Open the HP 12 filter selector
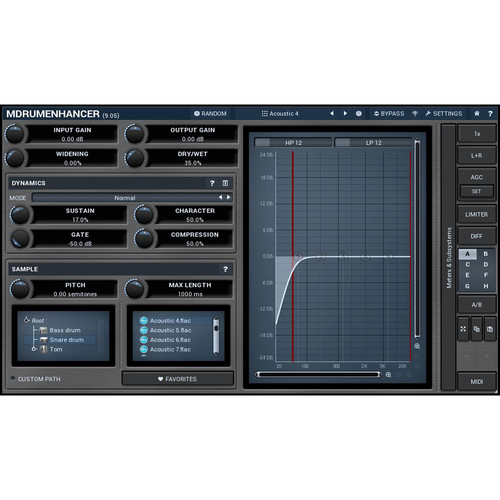Viewport: 500px width, 500px height. [293, 143]
